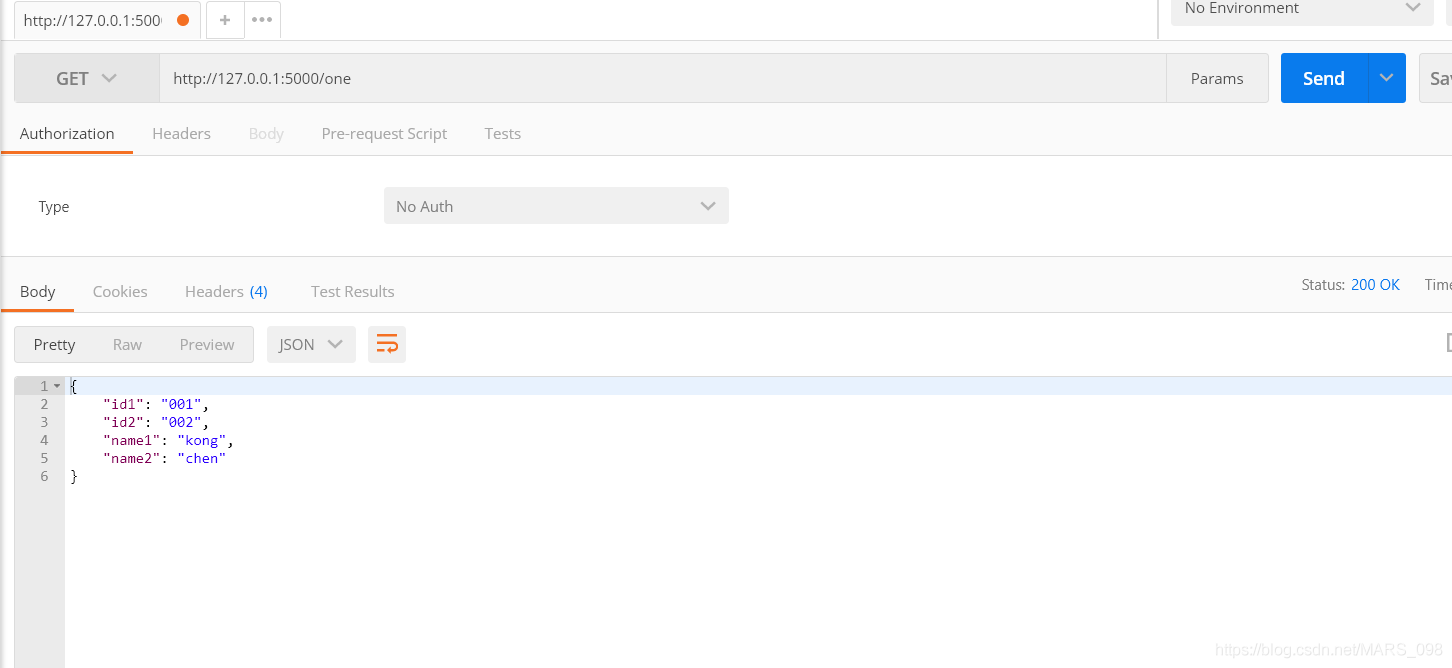This screenshot has height=668, width=1452.
Task: Click the request URL input field
Action: pyautogui.click(x=660, y=78)
